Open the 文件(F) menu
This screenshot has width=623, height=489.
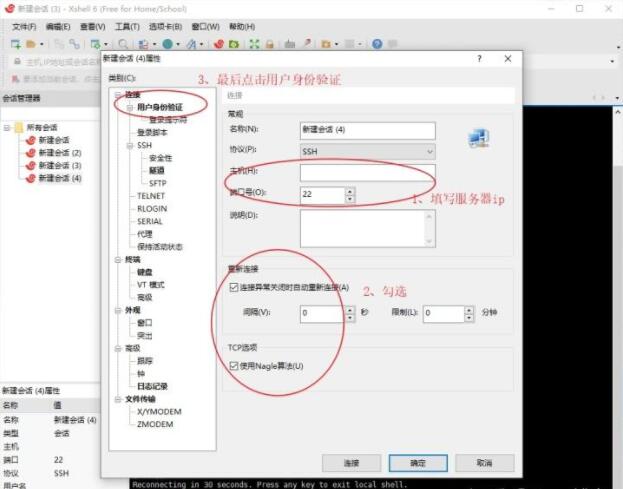(x=24, y=27)
